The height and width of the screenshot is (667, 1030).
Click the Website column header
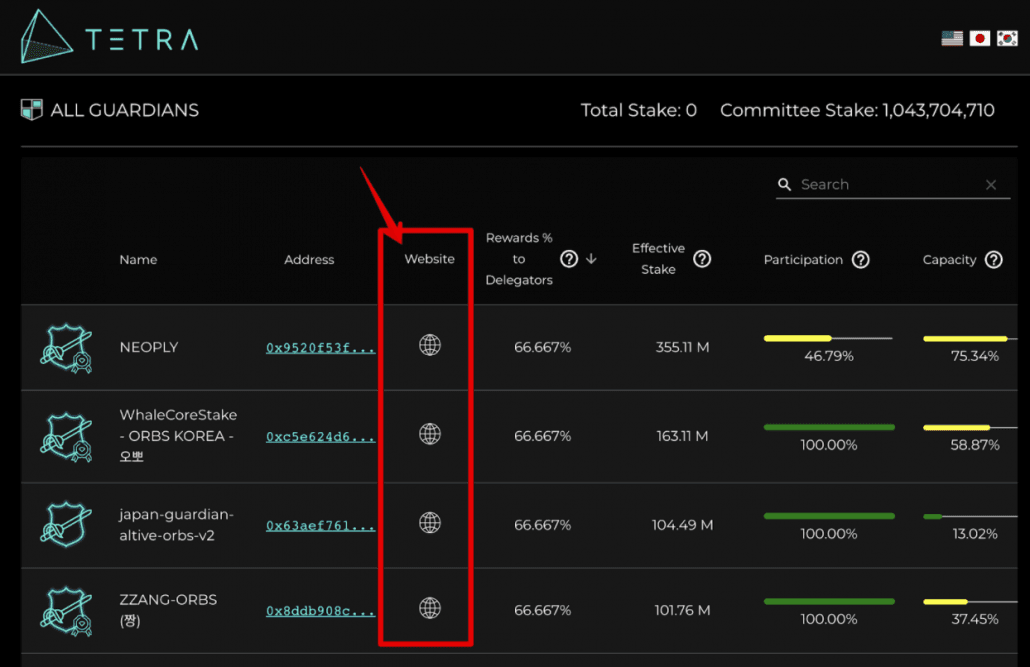coord(430,259)
